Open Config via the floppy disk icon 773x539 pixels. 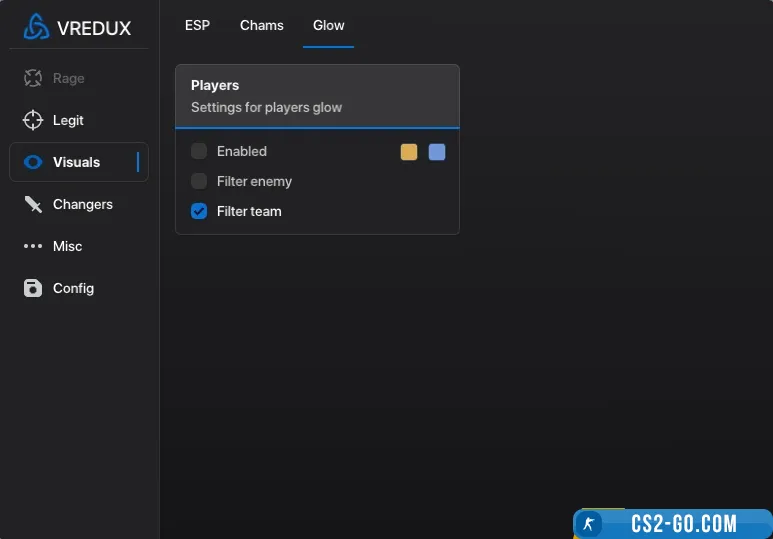coord(33,288)
